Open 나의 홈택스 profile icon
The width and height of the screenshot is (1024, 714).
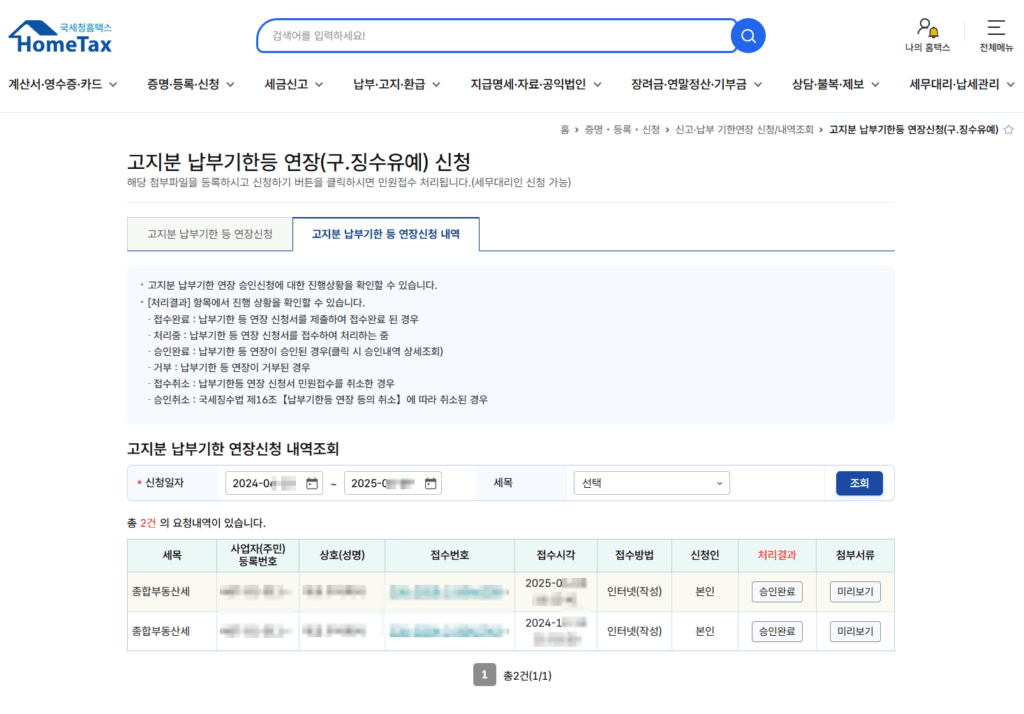pos(927,28)
